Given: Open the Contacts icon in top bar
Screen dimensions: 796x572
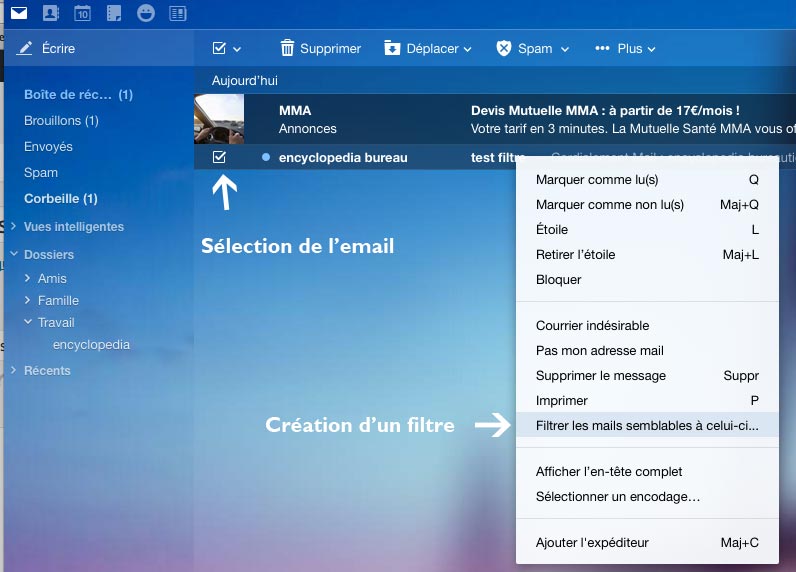Looking at the screenshot, I should coord(50,14).
